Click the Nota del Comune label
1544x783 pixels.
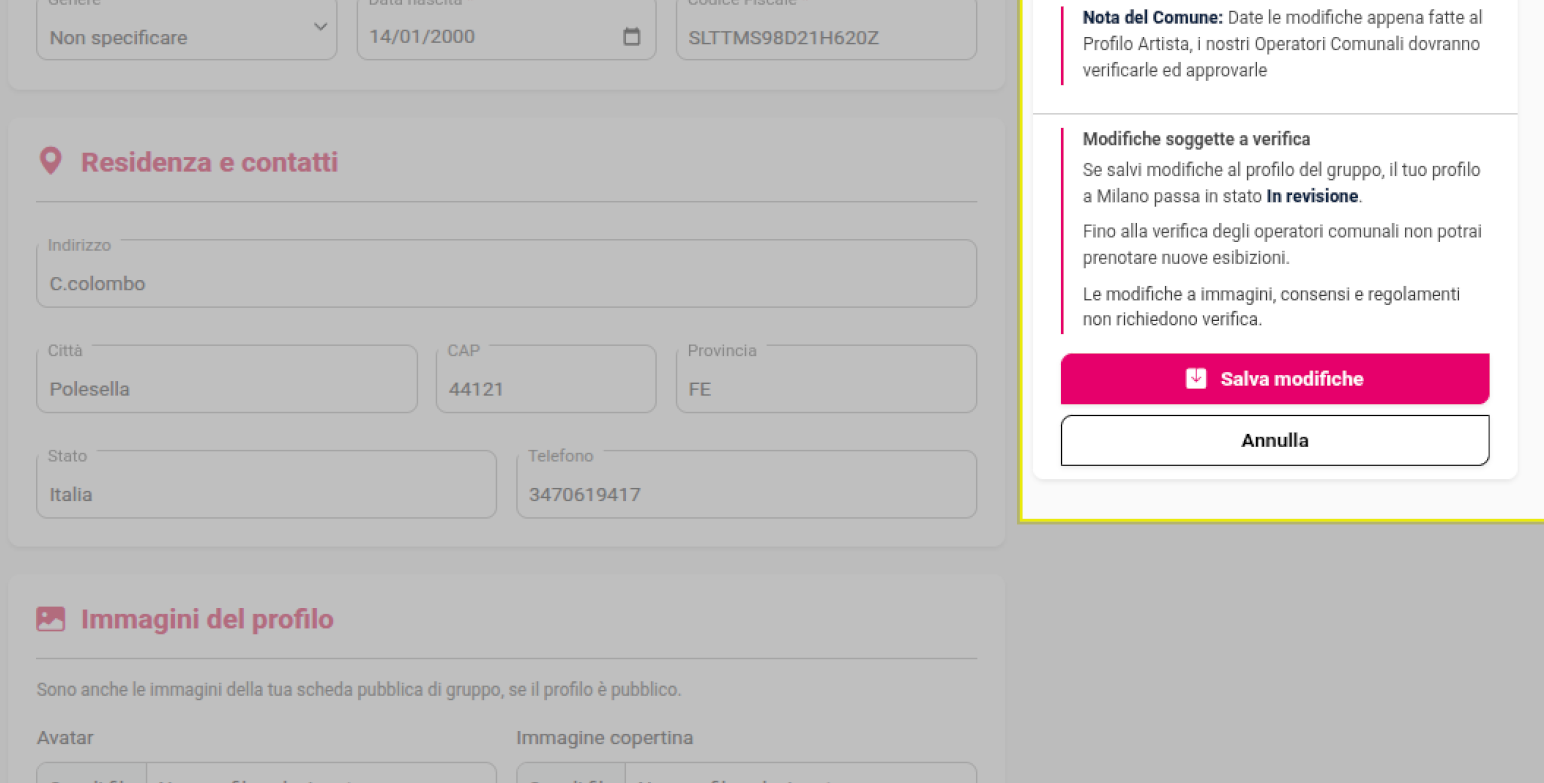(x=1153, y=18)
